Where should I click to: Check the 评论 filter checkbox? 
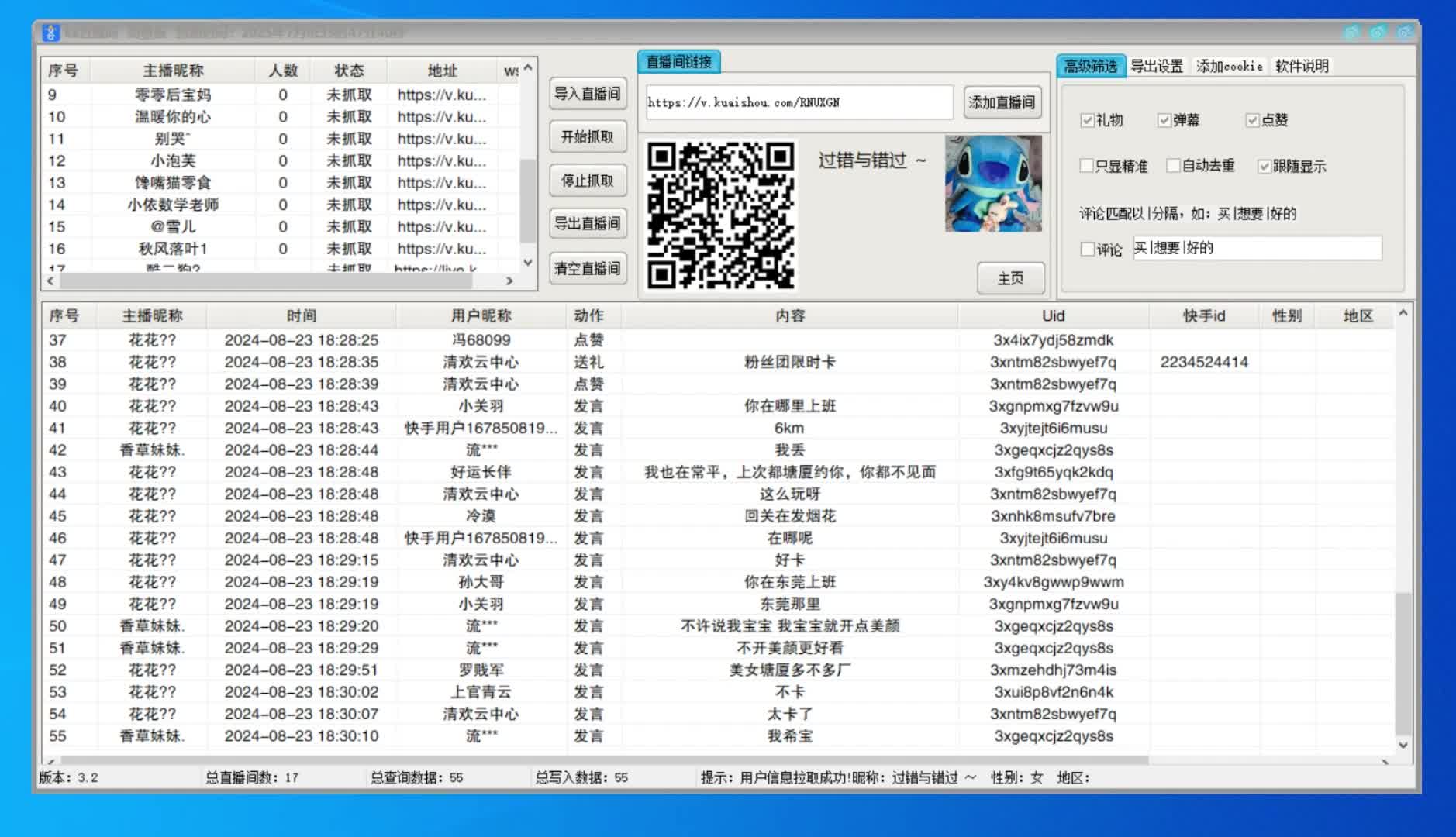(1088, 249)
